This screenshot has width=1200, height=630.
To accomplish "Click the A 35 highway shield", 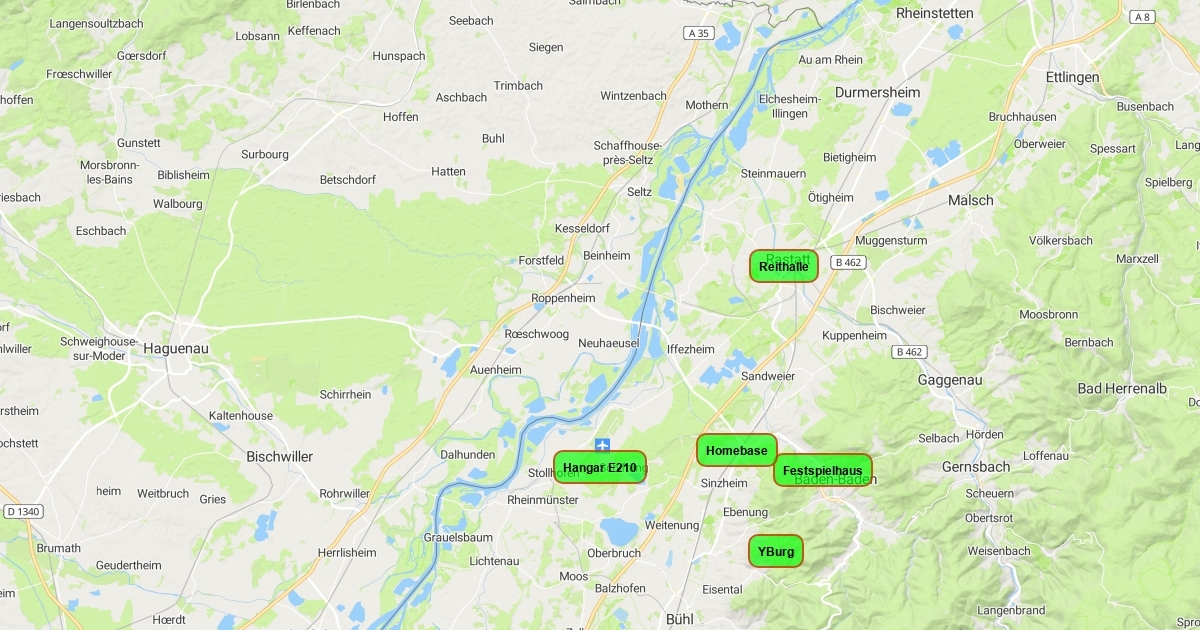I will click(699, 33).
